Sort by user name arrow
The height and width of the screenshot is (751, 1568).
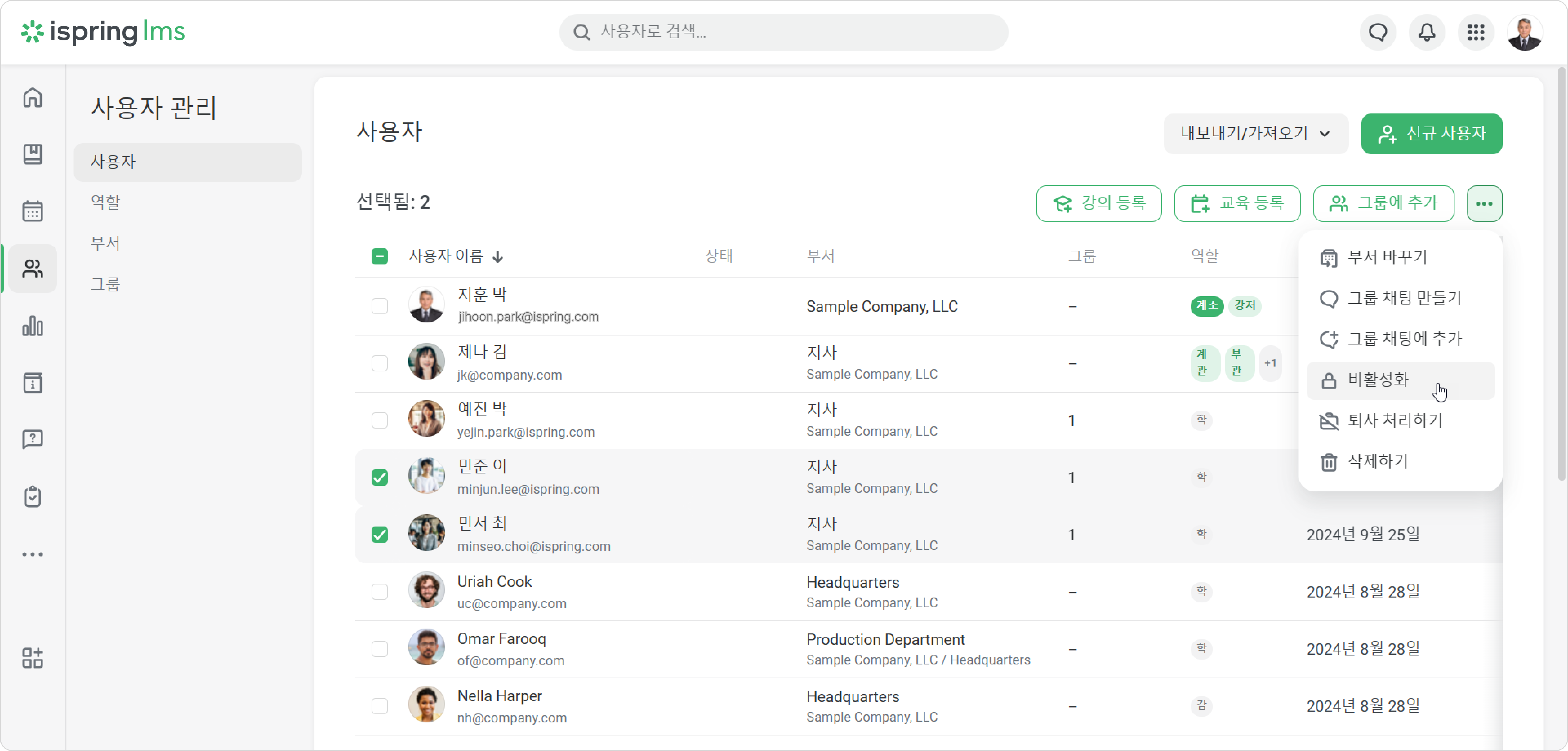(498, 257)
